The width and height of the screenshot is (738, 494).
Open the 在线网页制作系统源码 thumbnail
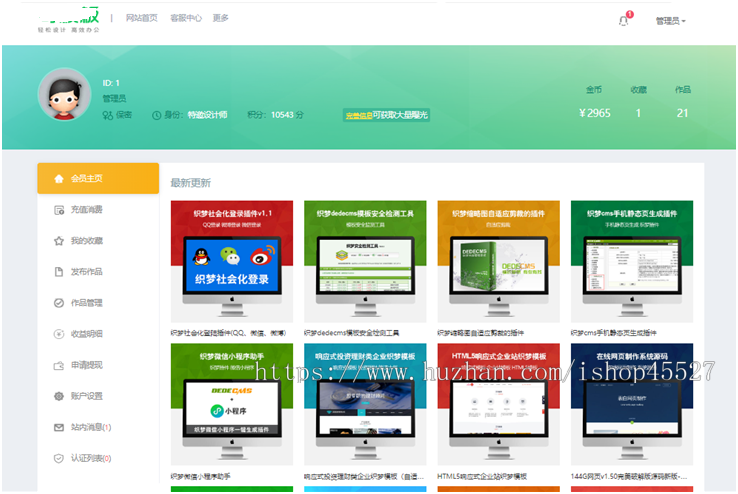tap(632, 404)
